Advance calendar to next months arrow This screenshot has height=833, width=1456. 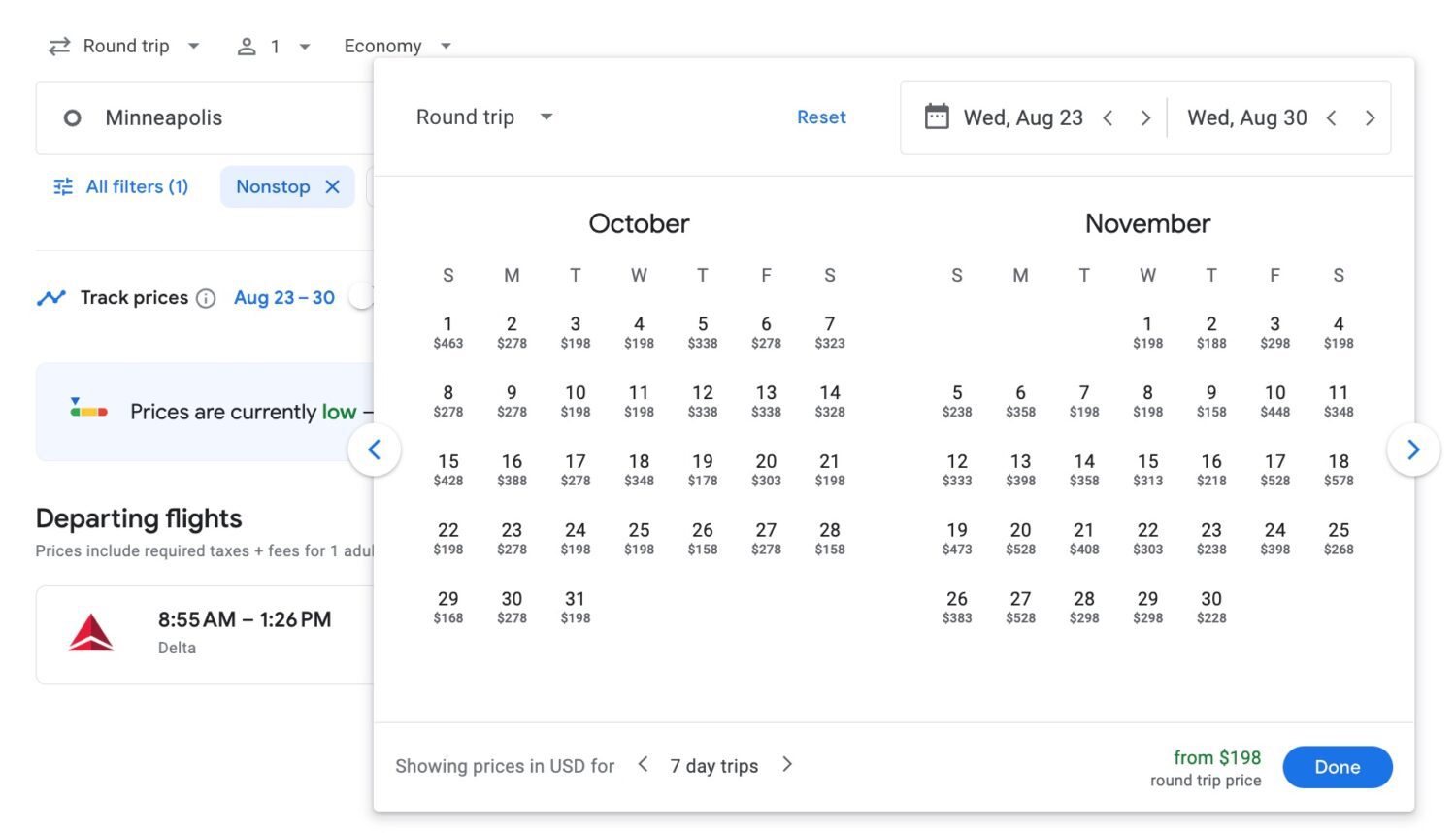coord(1412,450)
